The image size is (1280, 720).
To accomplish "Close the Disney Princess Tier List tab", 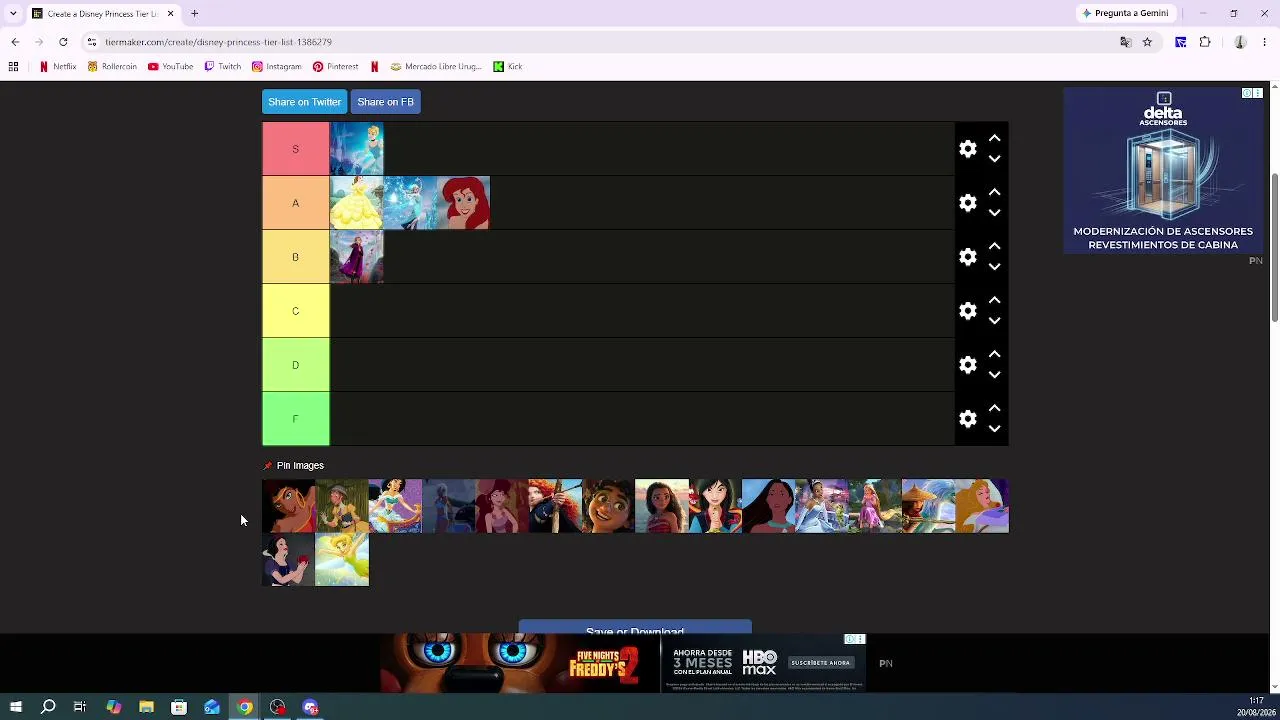I will click(170, 13).
